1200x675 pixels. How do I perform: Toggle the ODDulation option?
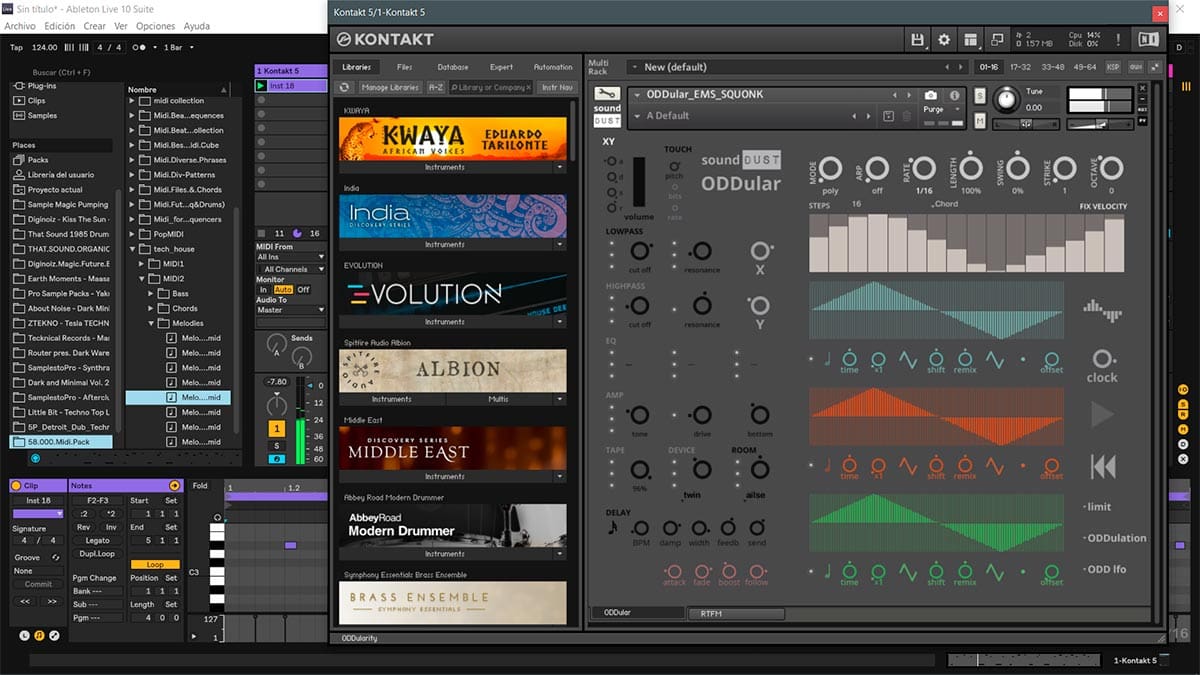pos(1115,538)
